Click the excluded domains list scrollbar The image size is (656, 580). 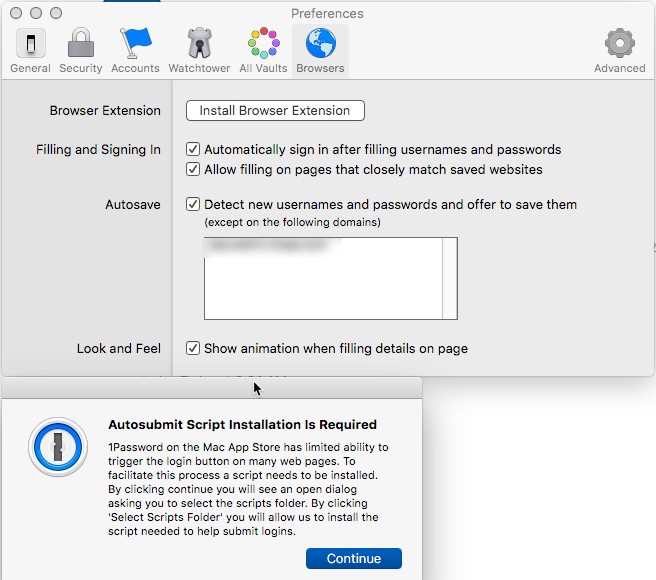click(x=450, y=278)
